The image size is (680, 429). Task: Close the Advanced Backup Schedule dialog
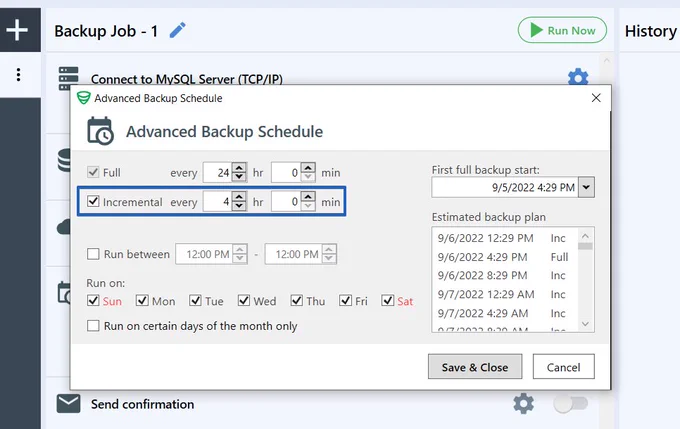click(x=596, y=98)
